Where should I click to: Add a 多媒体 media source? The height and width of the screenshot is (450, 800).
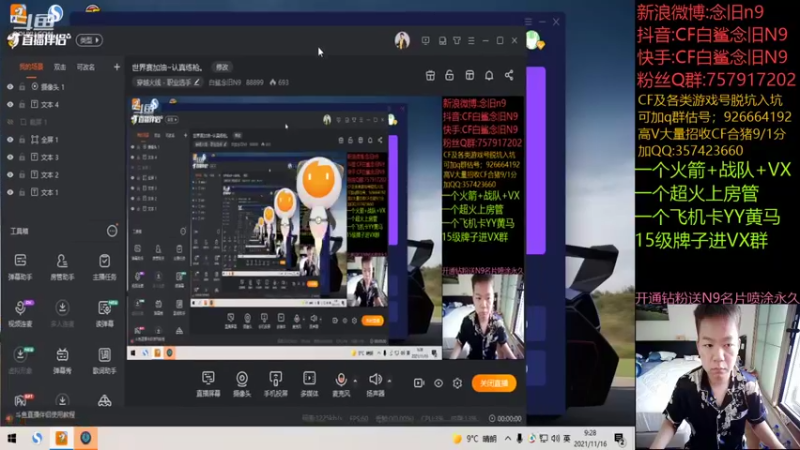(x=309, y=384)
